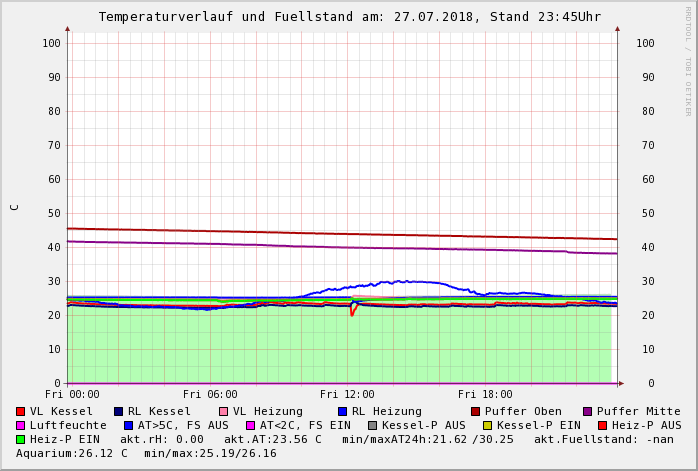Select the green Heiz-P EIN swatch
This screenshot has width=698, height=471.
[x=21, y=439]
